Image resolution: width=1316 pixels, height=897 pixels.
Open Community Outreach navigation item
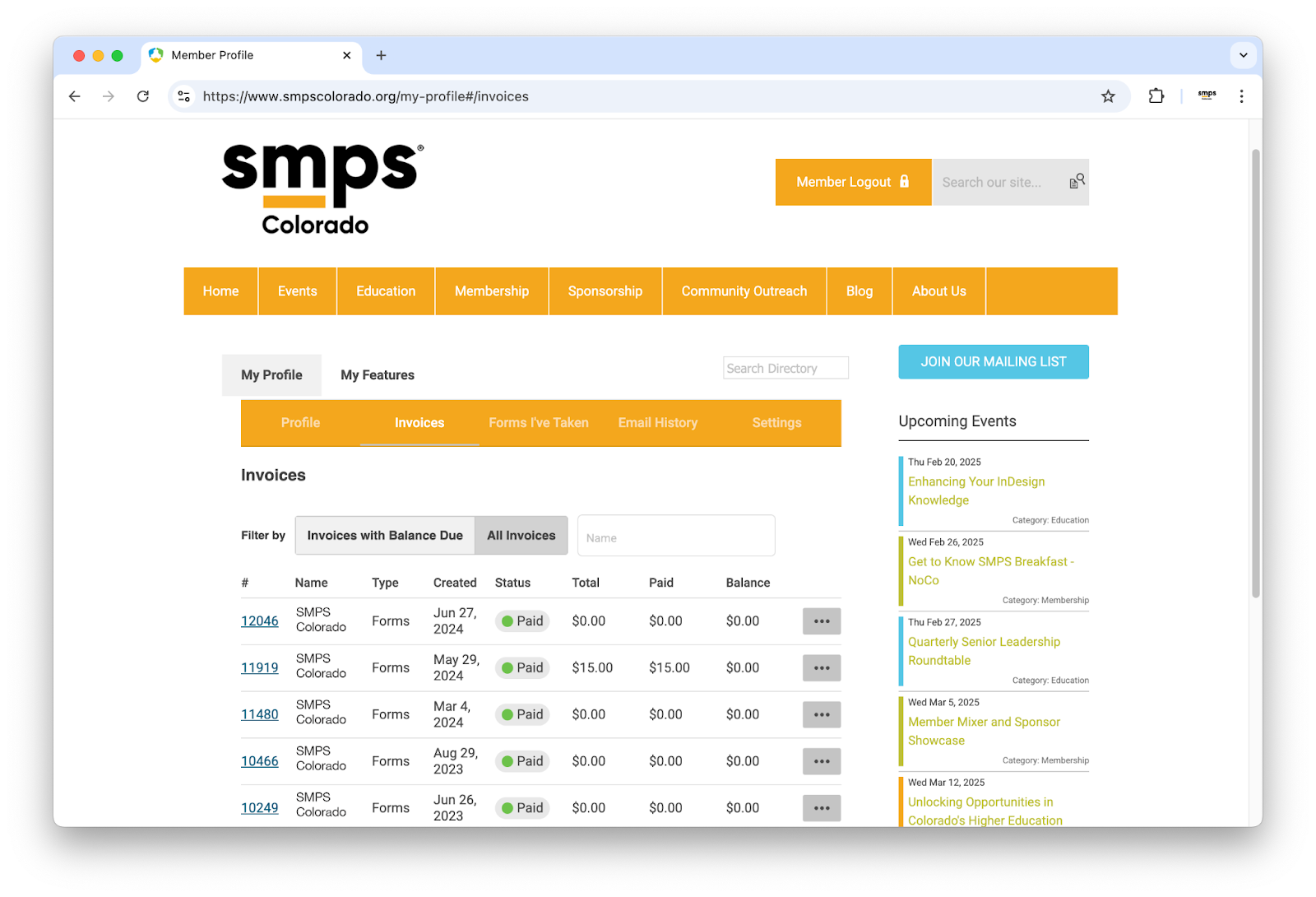click(x=744, y=291)
